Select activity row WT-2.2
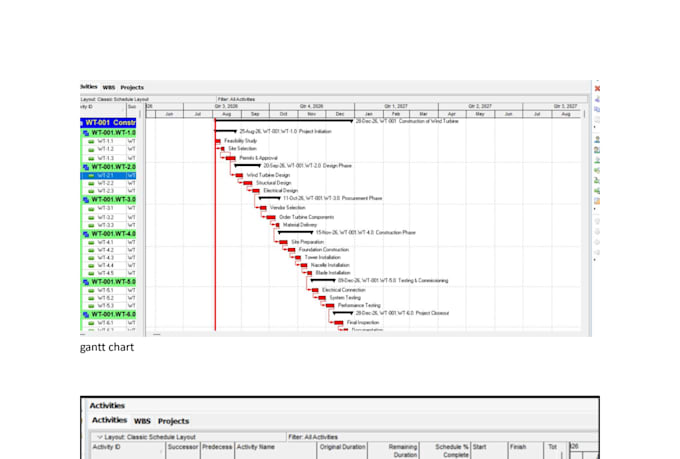Screen dimensions: 680x459 point(109,184)
